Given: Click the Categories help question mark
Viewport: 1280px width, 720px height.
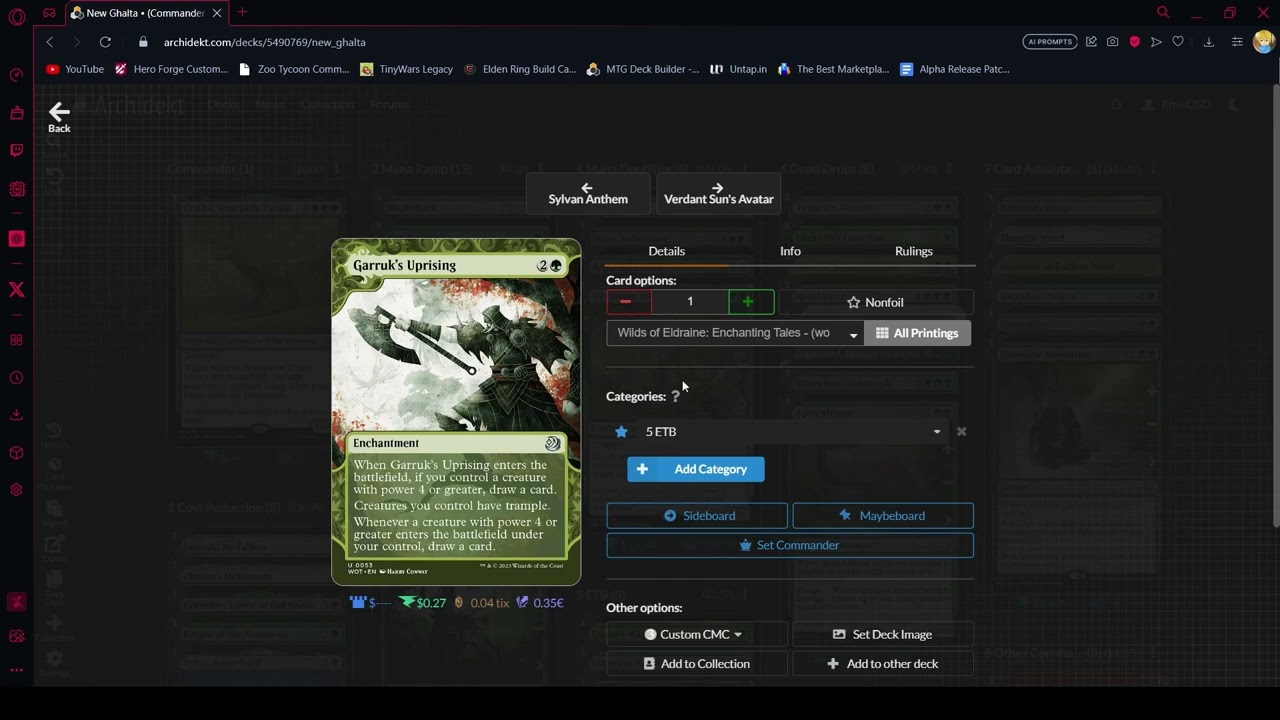Looking at the screenshot, I should point(675,396).
